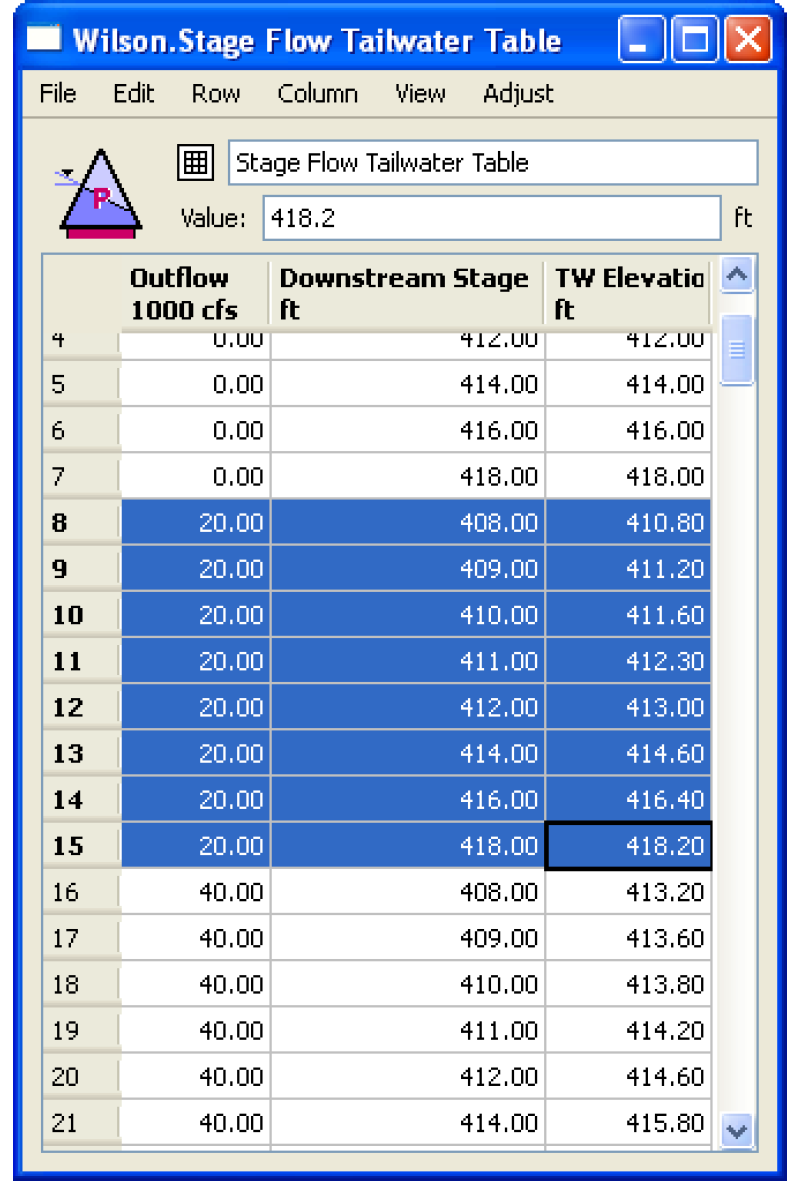The width and height of the screenshot is (795, 1188).
Task: Click the window title bar app icon
Action: (x=43, y=41)
